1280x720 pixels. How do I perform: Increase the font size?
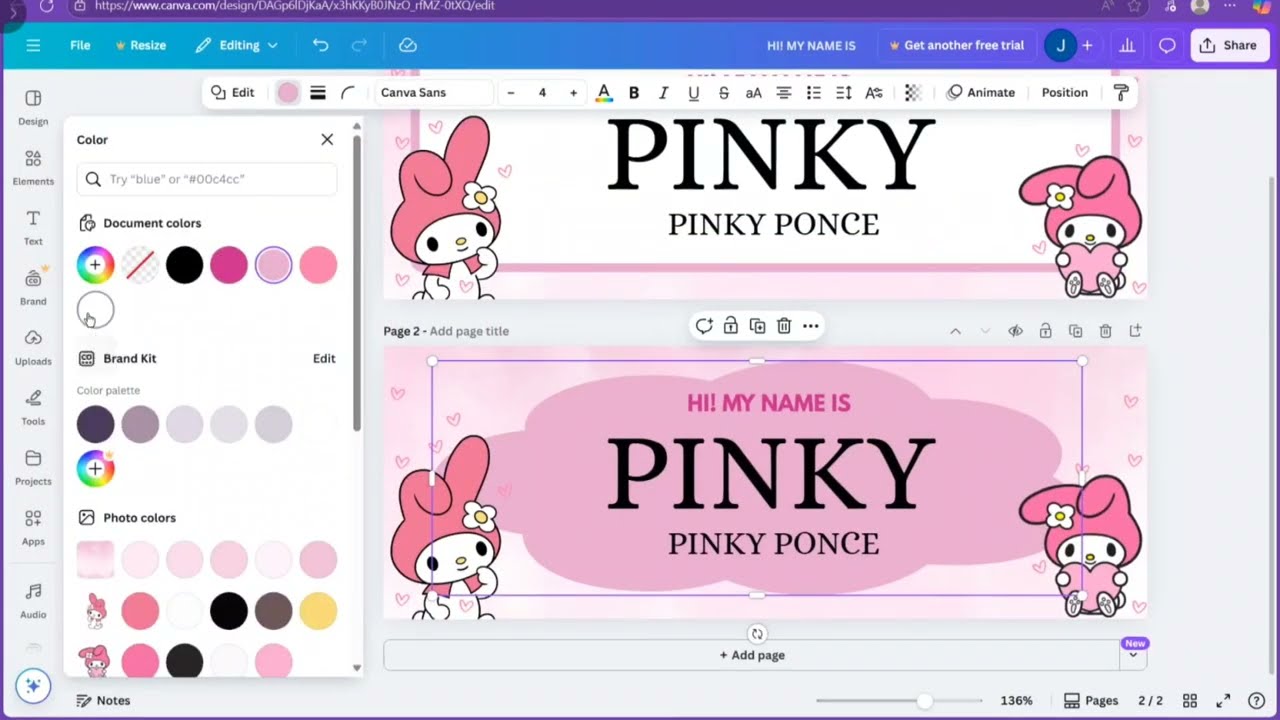(573, 92)
